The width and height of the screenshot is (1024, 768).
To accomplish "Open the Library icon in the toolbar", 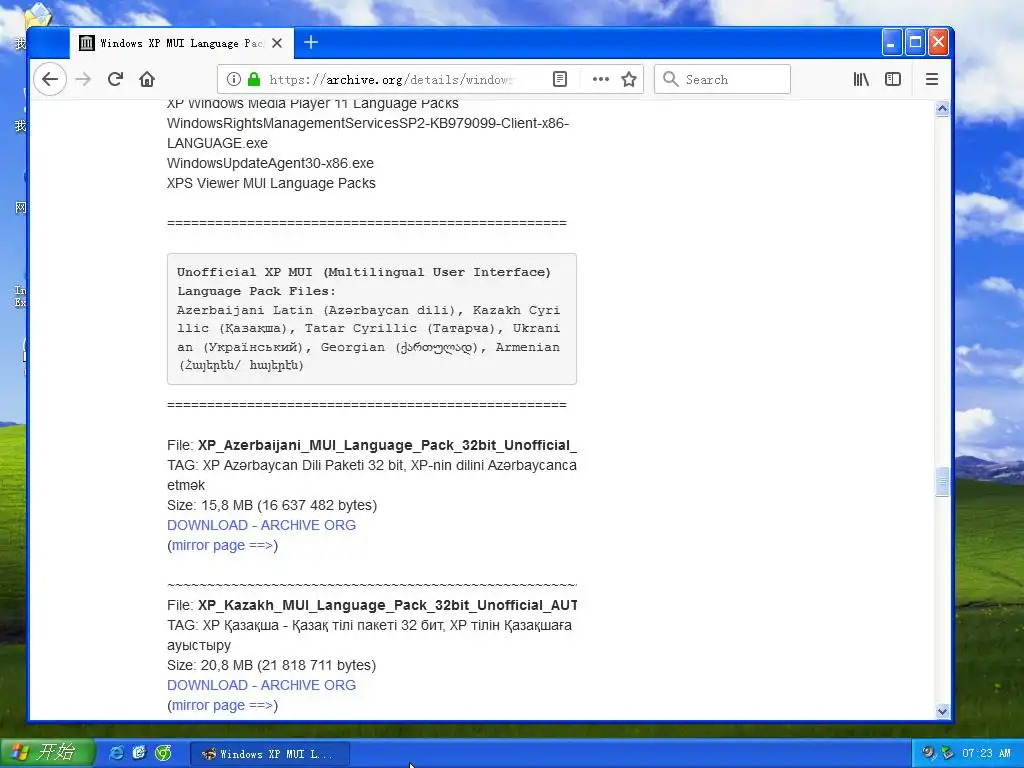I will point(861,79).
